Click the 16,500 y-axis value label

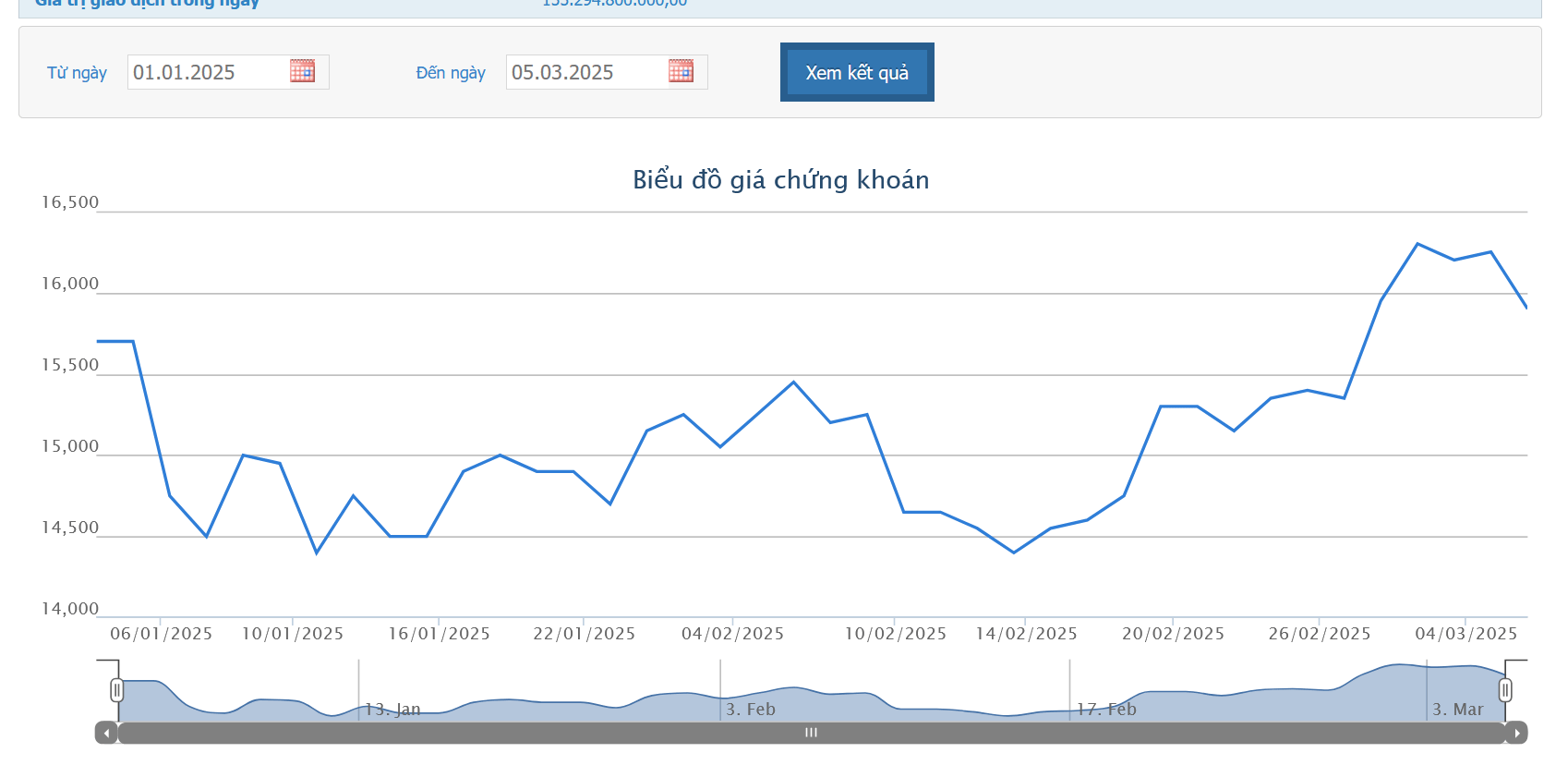[69, 202]
